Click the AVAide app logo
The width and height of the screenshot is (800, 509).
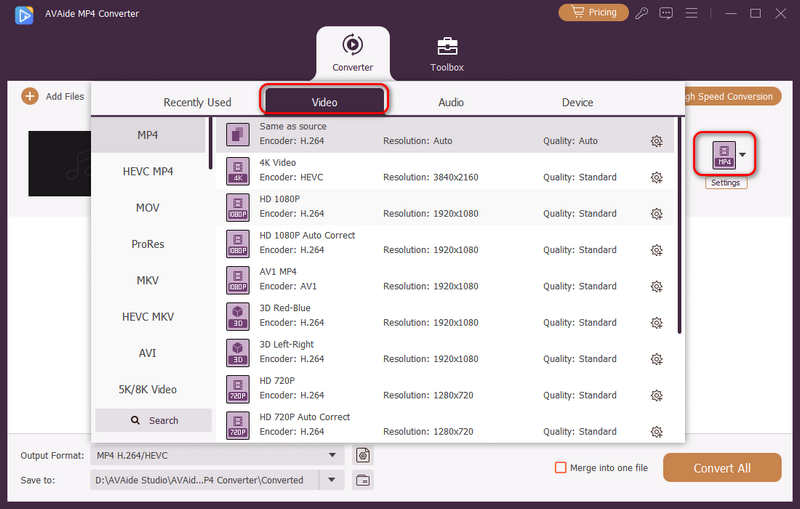[x=24, y=14]
